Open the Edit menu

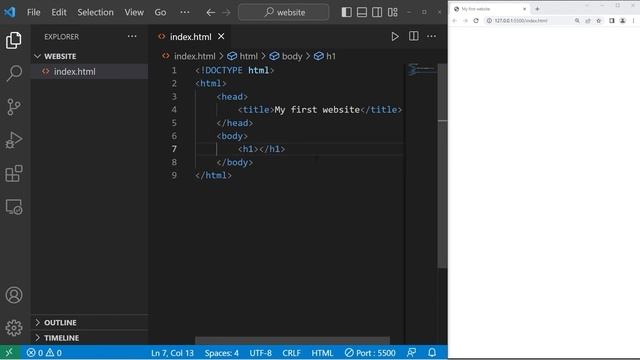(x=59, y=12)
